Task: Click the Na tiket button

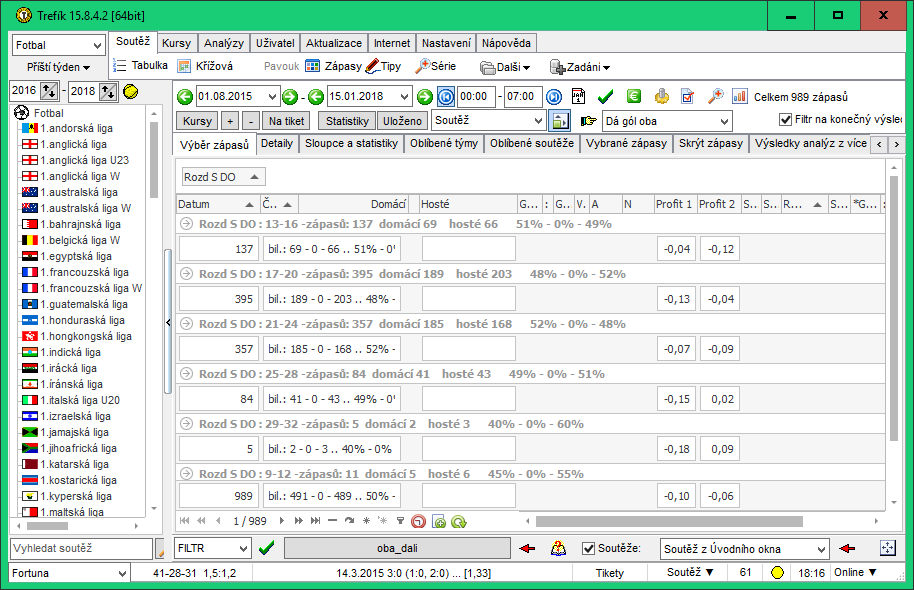Action: (287, 121)
